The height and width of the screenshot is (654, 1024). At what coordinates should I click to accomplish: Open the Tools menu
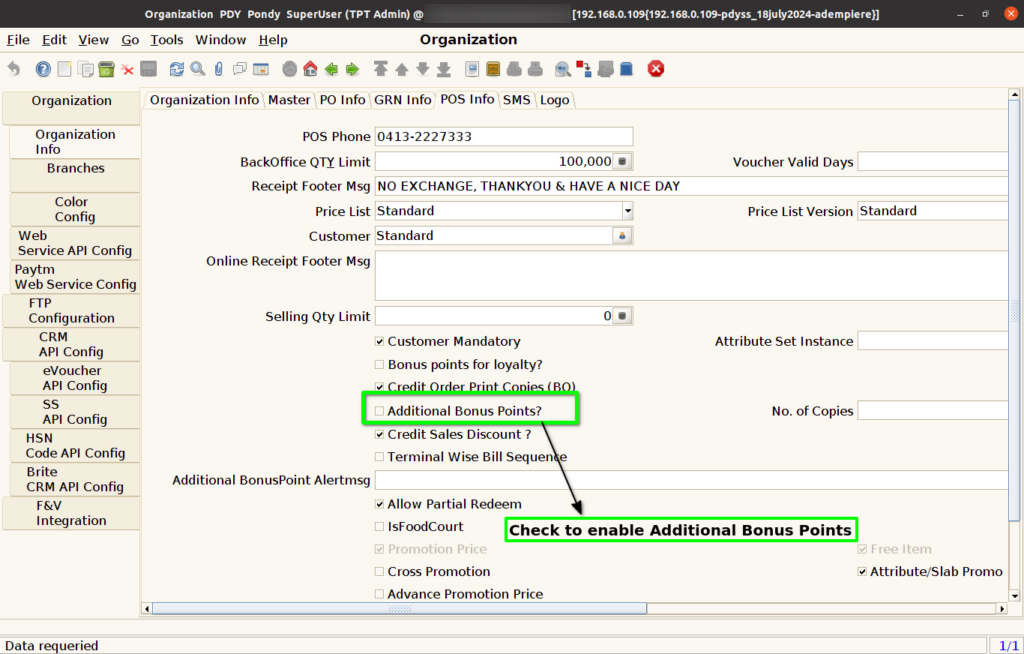(x=167, y=40)
